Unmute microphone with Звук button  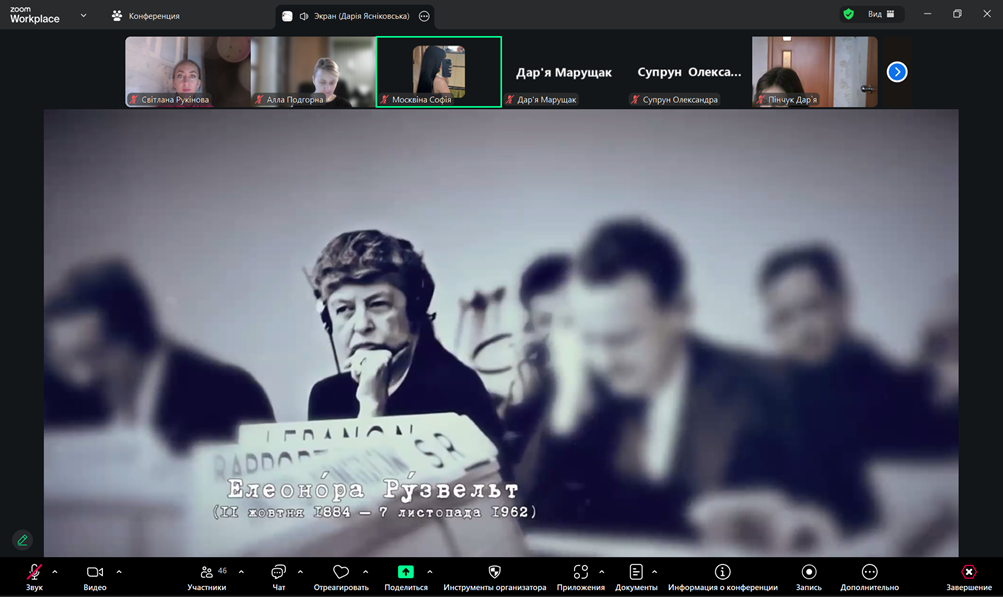pos(34,573)
